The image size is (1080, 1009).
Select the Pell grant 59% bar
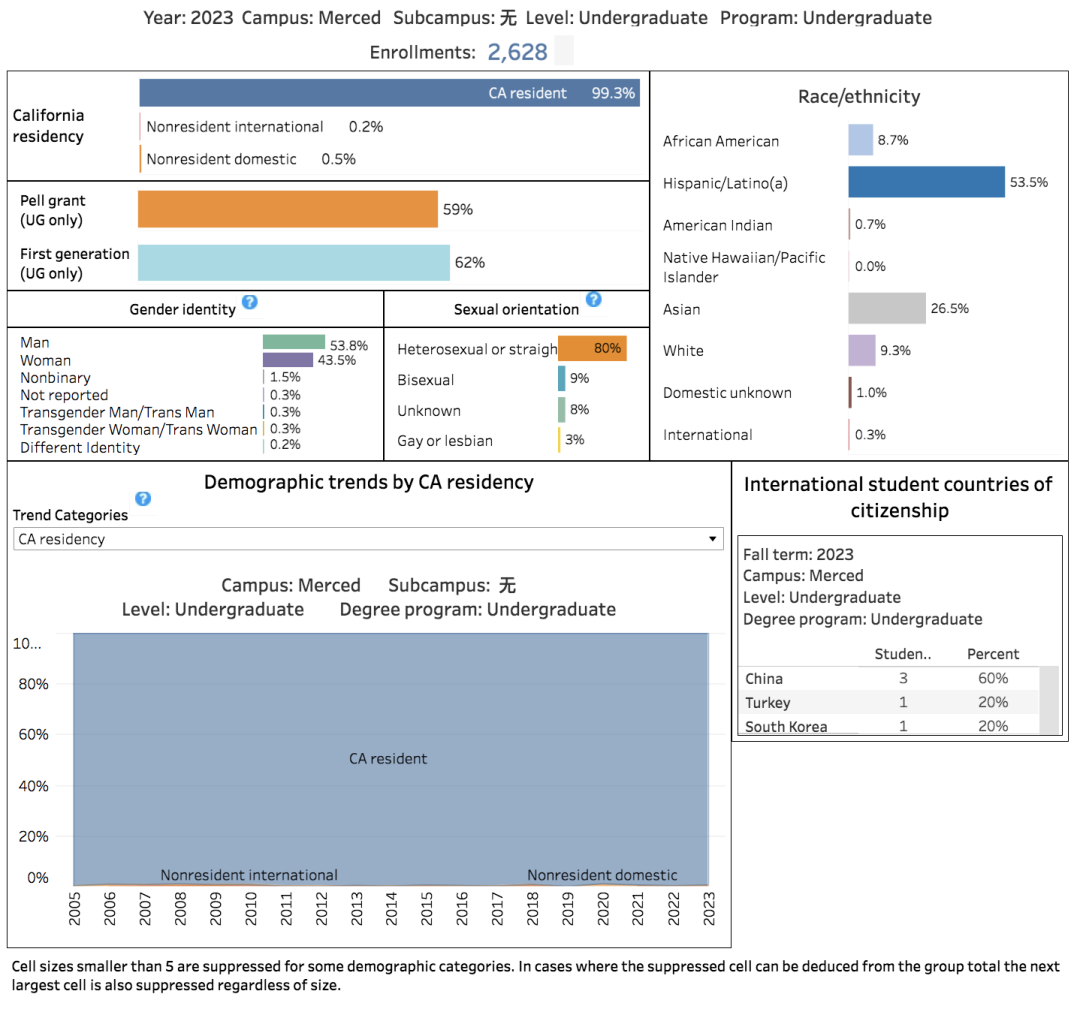point(288,209)
